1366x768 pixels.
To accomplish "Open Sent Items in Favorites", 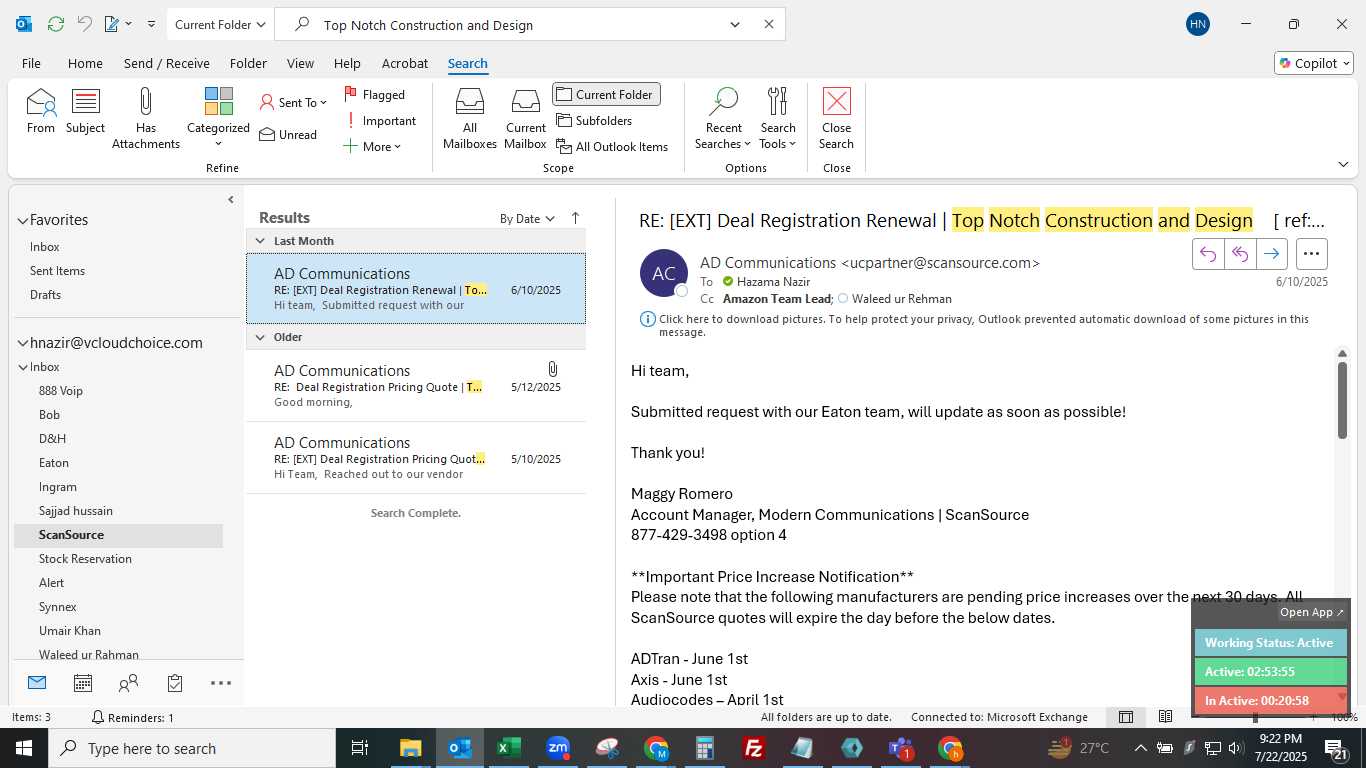I will [x=57, y=271].
